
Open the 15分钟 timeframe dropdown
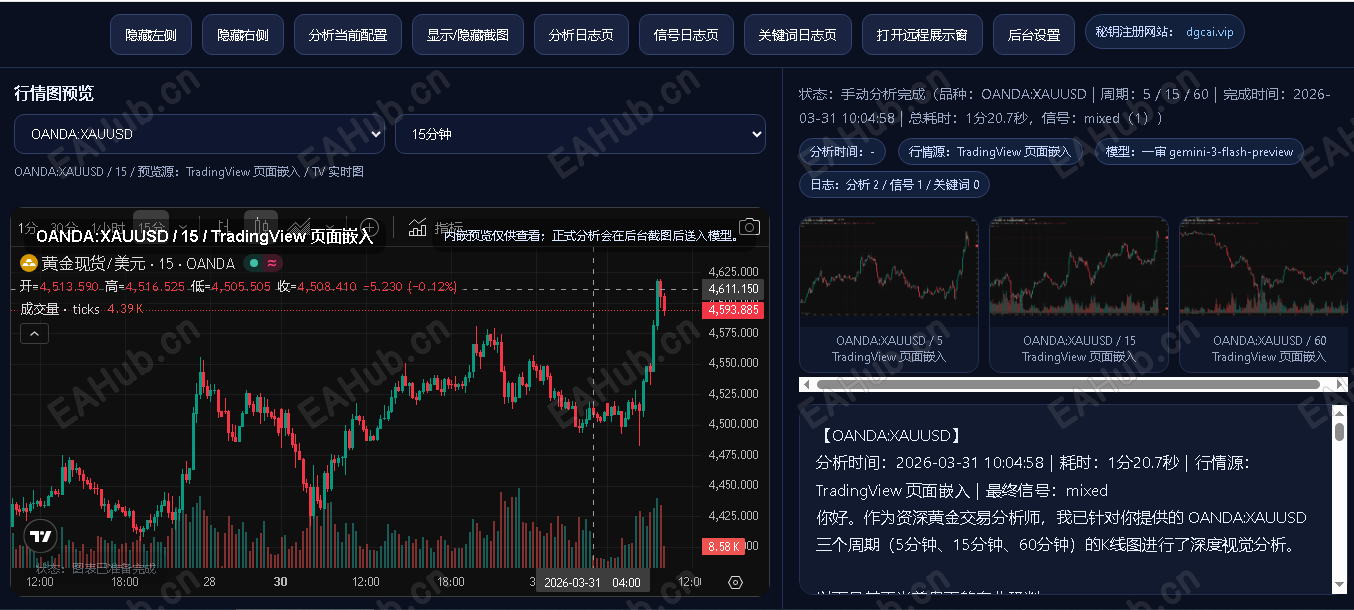click(x=580, y=134)
